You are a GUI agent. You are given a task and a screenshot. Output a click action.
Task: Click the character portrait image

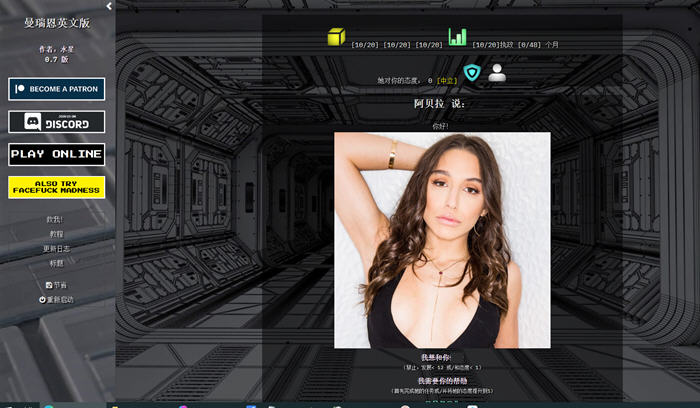(442, 240)
